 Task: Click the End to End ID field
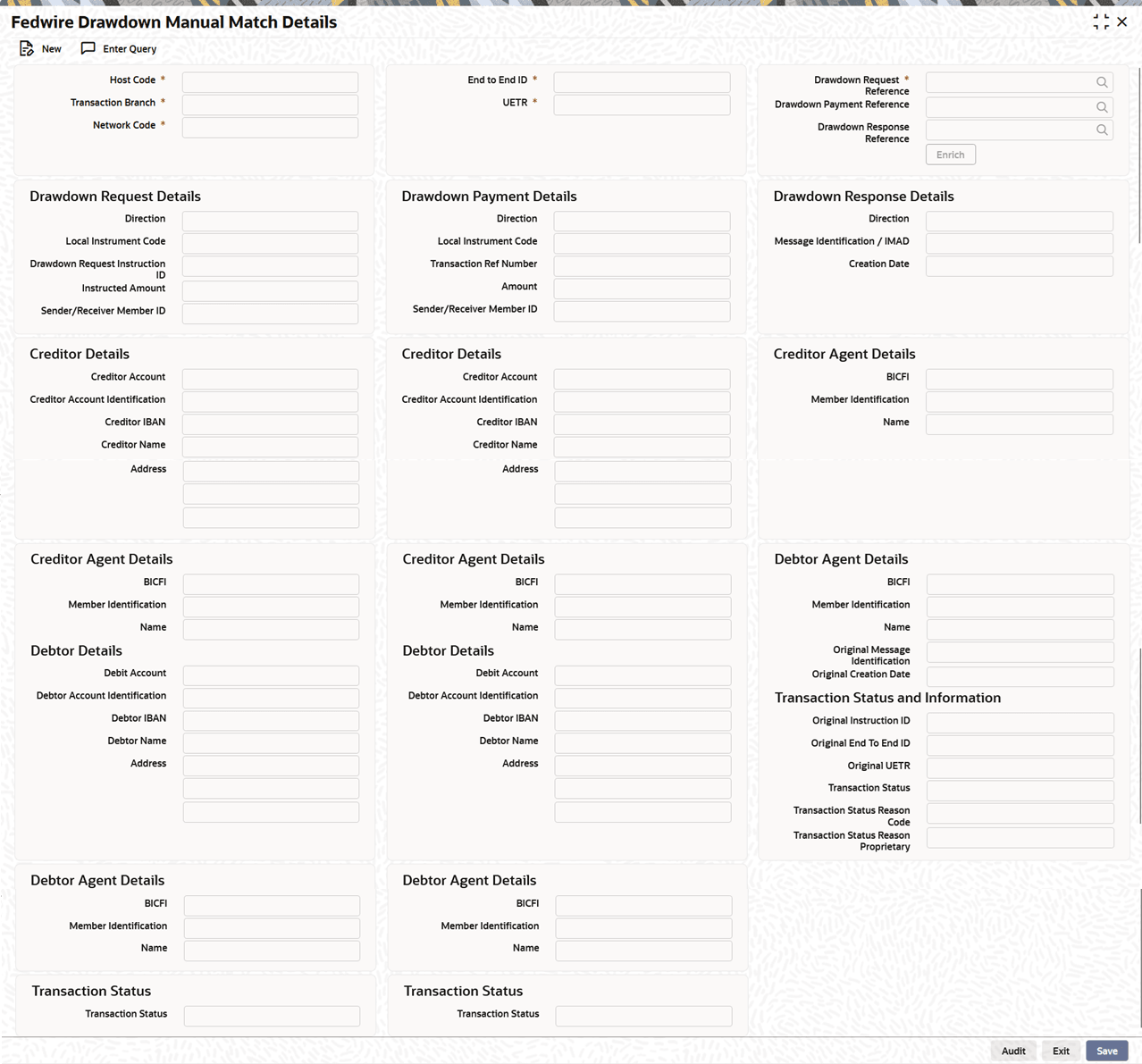(642, 82)
